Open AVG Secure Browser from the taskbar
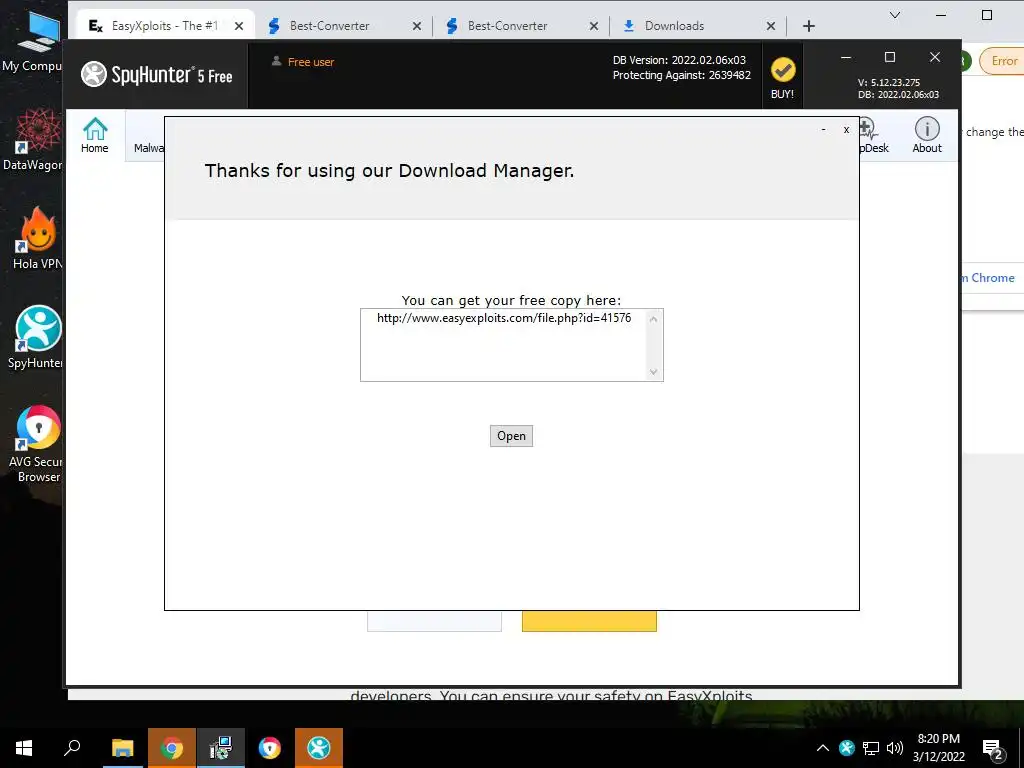Image resolution: width=1024 pixels, height=768 pixels. click(x=270, y=748)
